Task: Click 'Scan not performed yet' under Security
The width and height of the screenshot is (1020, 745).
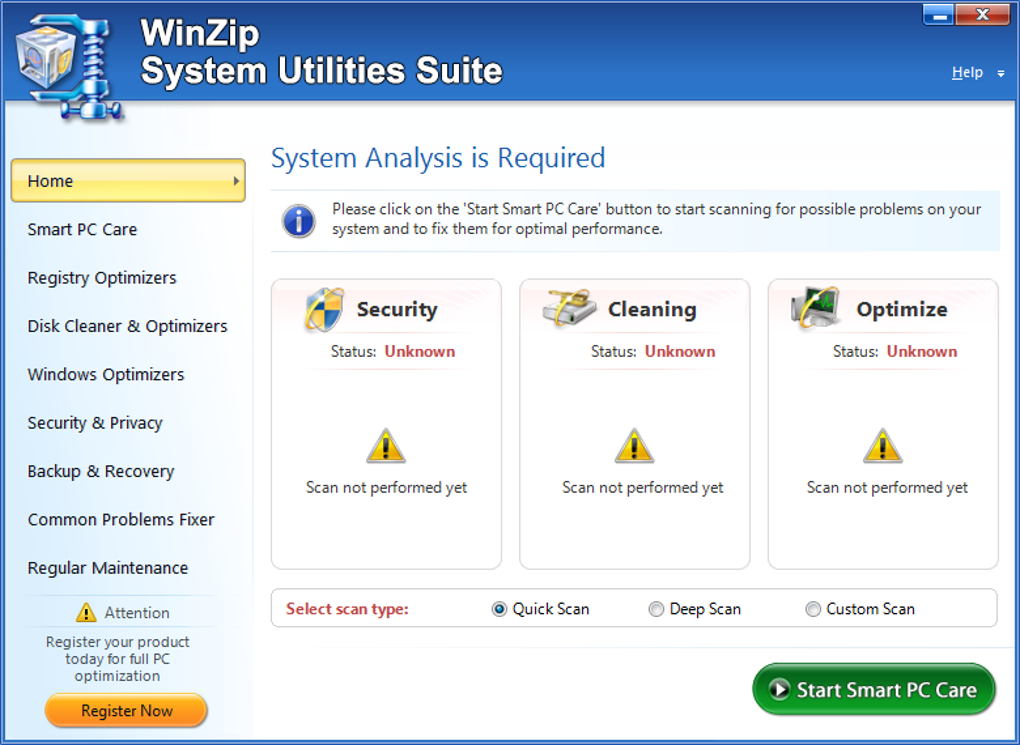Action: (386, 487)
